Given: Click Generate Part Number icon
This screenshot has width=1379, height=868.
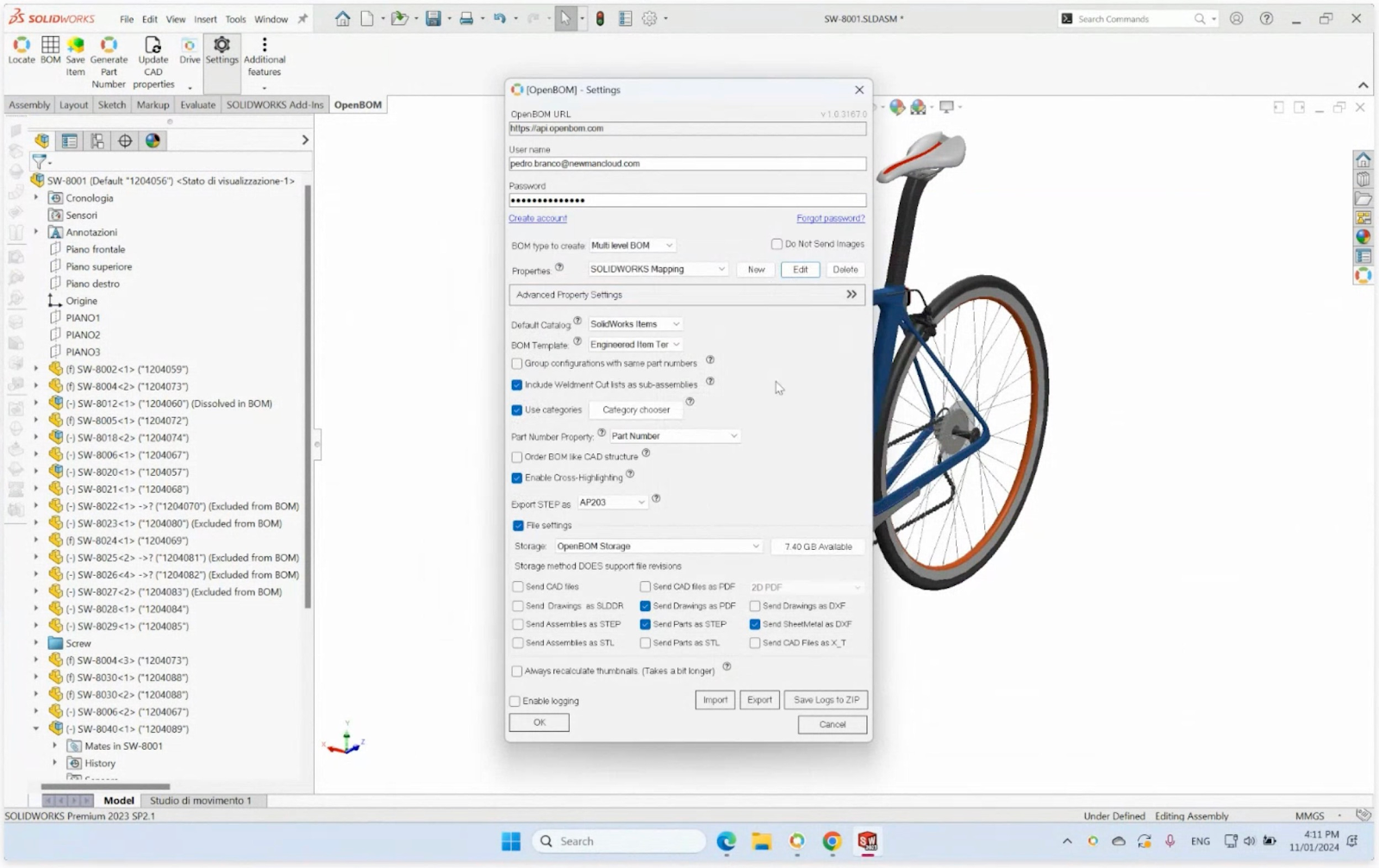Looking at the screenshot, I should [x=109, y=45].
